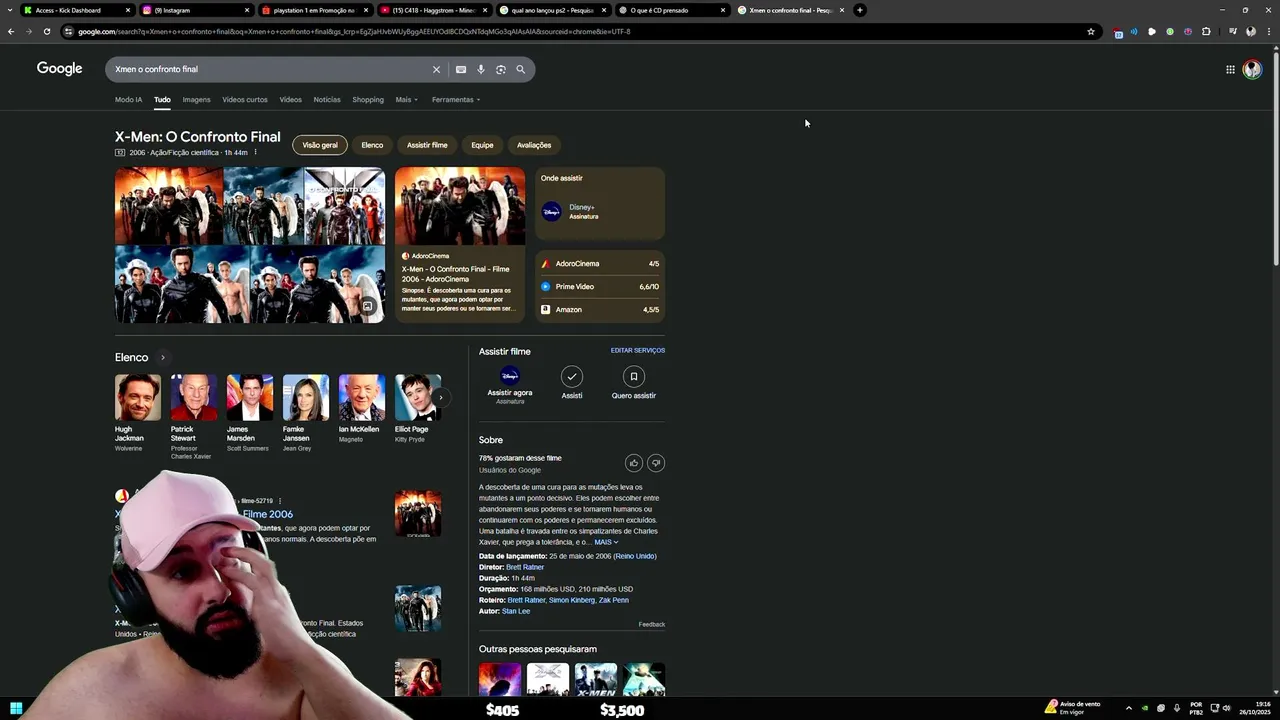Open media control in Chrome toolbar
Viewport: 1280px width, 720px height.
tap(1233, 31)
